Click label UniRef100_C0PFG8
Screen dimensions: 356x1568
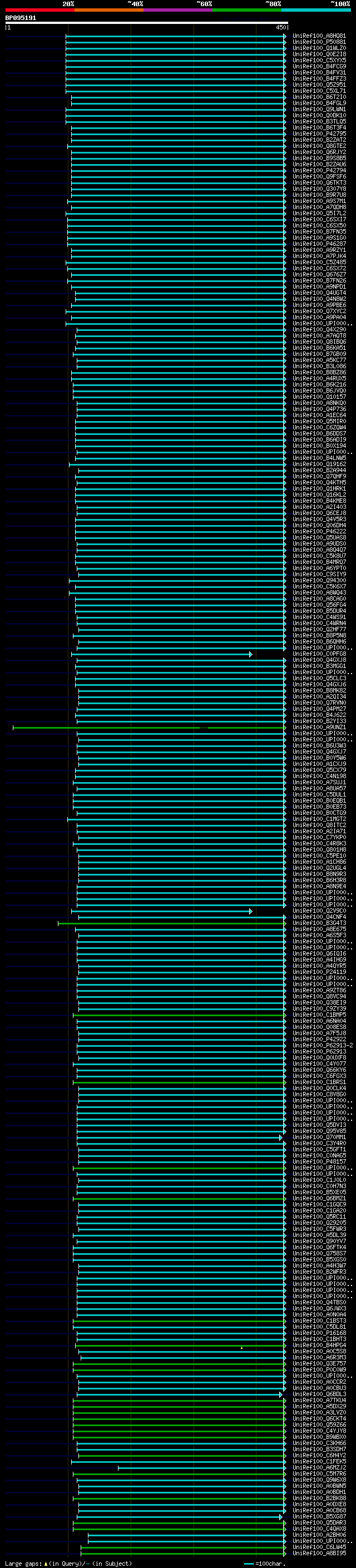pos(319,654)
